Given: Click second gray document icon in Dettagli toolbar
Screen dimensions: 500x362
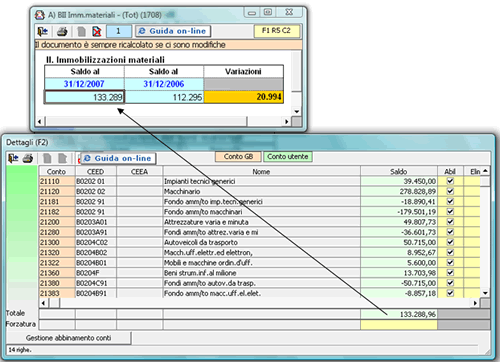Looking at the screenshot, I should coord(62,158).
